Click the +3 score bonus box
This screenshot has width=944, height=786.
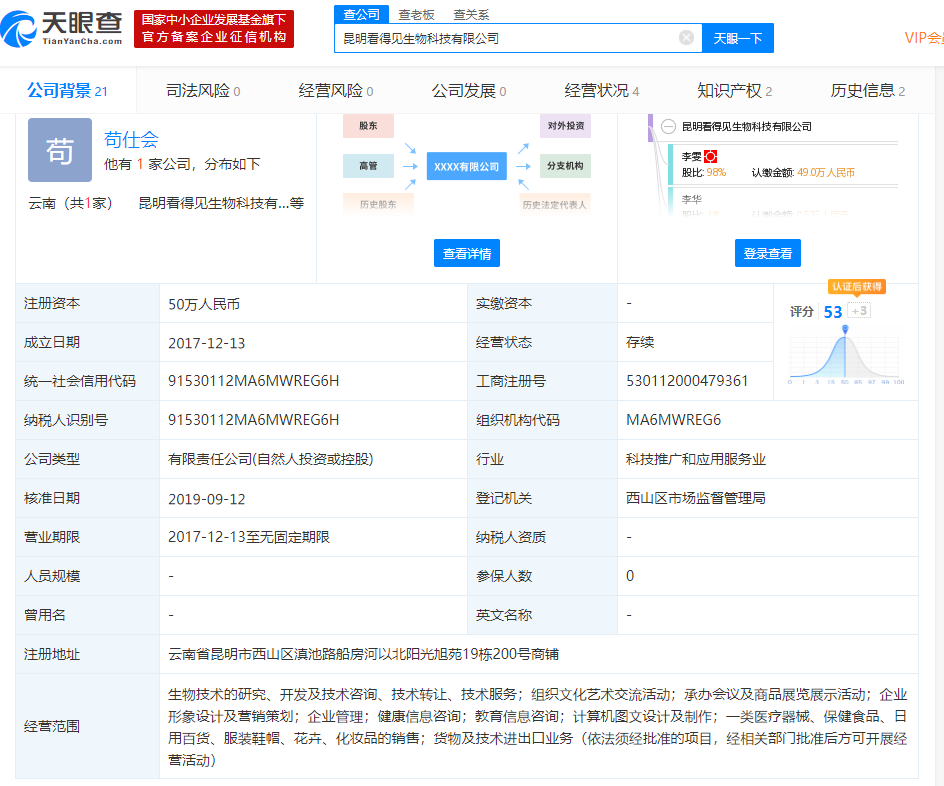[859, 311]
